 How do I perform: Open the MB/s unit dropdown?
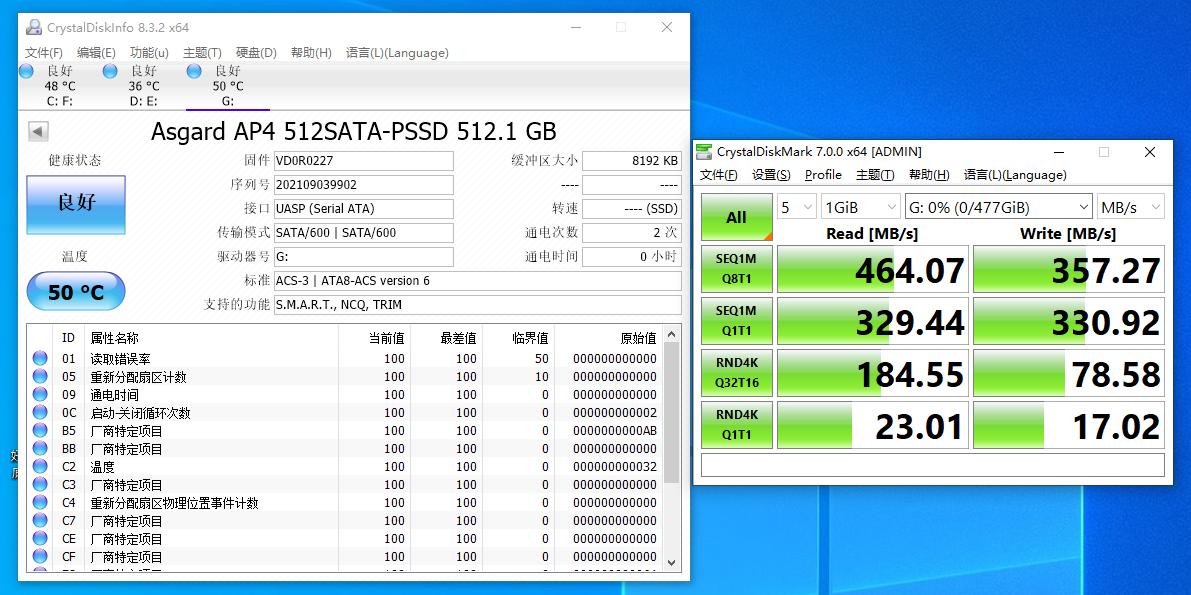coord(1128,205)
